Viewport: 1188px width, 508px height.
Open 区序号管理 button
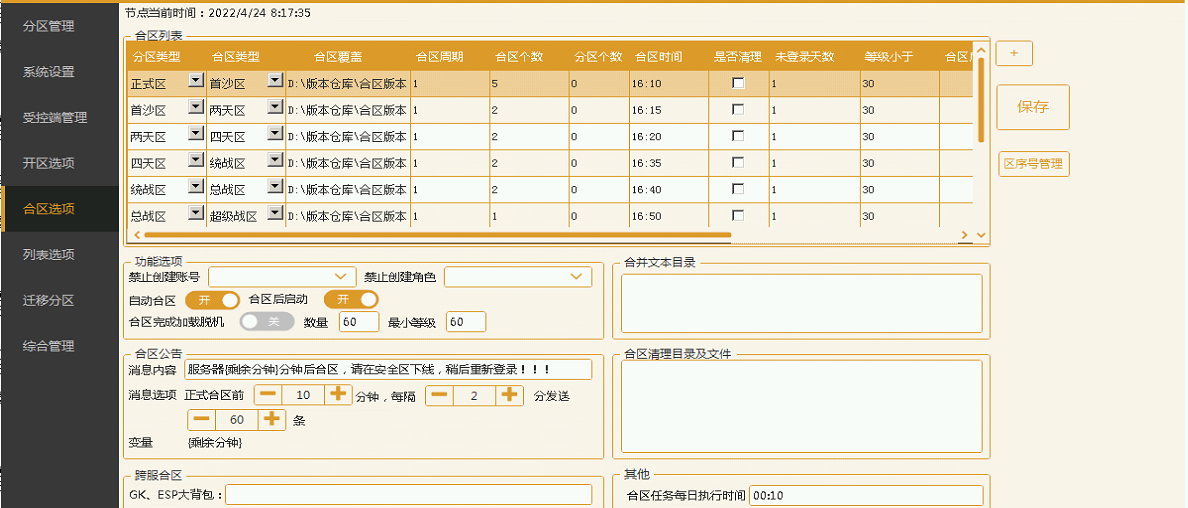point(1034,164)
